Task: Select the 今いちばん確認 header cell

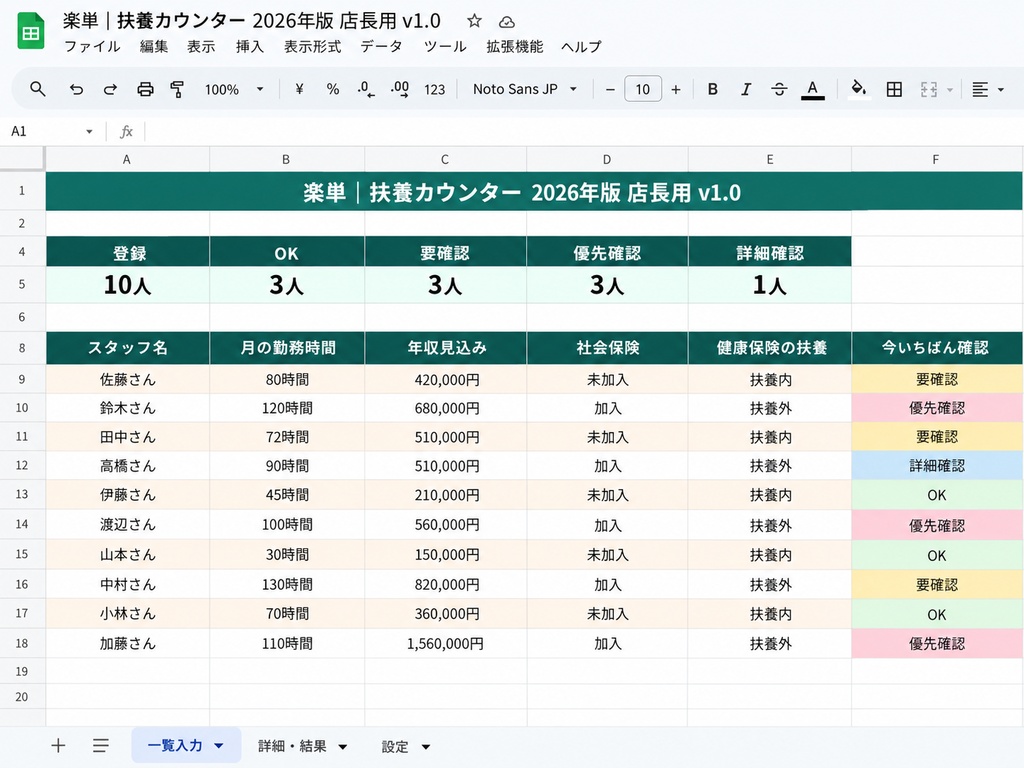Action: [x=936, y=347]
